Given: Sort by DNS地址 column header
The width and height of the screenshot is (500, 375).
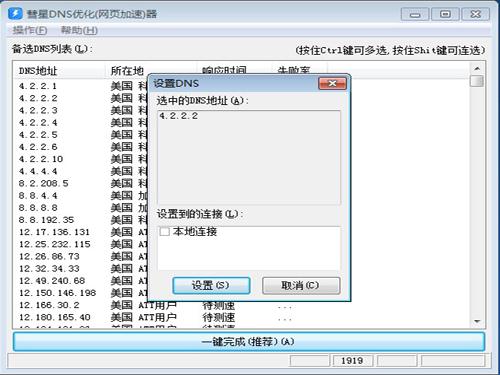Looking at the screenshot, I should (38, 71).
